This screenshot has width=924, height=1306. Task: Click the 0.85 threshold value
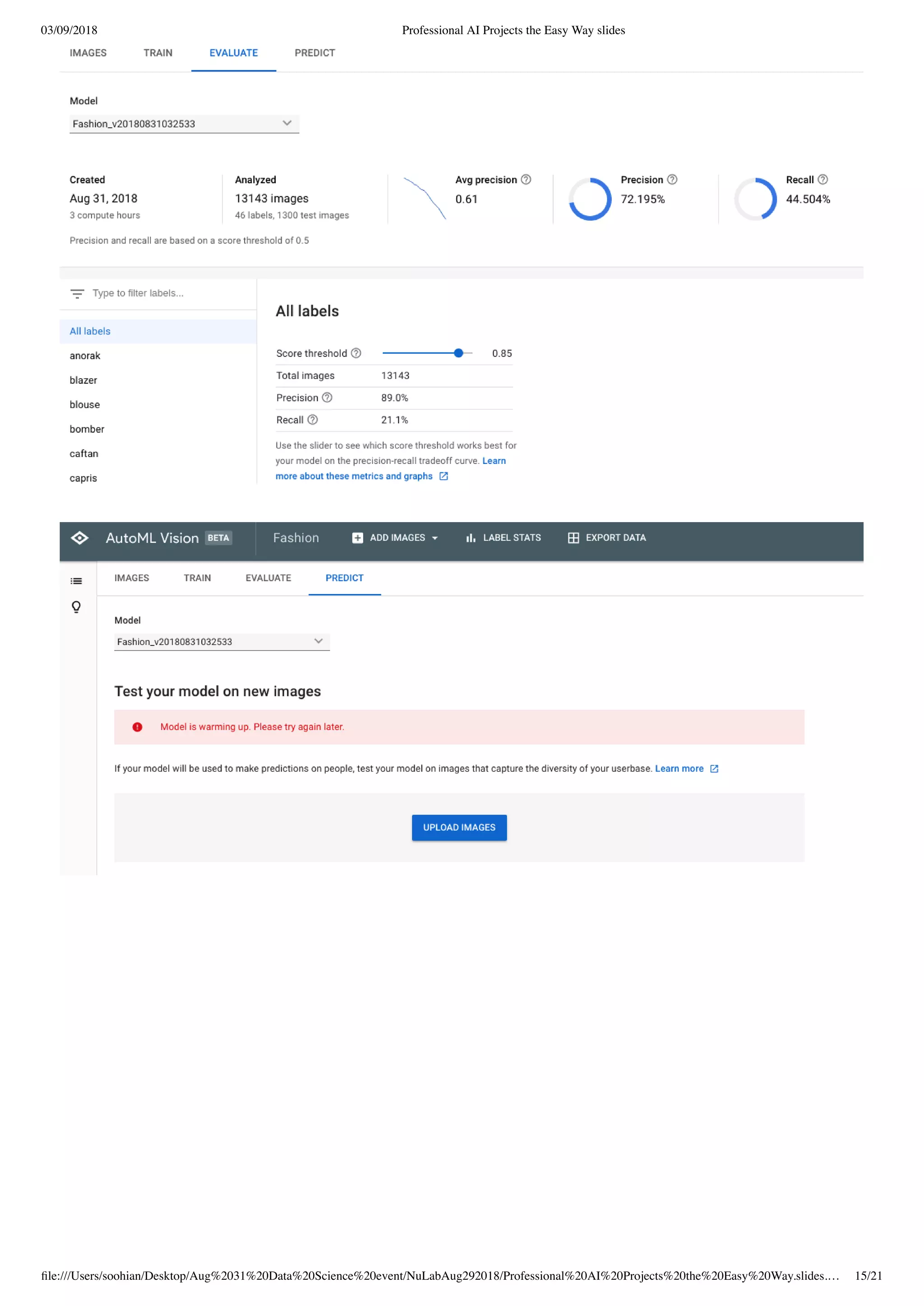coord(502,353)
